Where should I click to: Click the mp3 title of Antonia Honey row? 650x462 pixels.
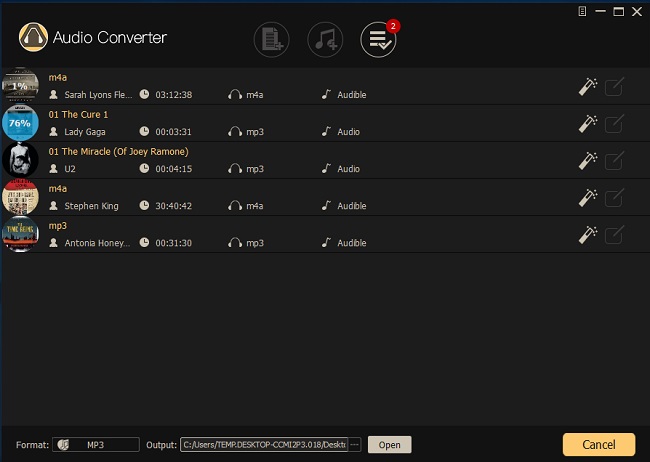58,226
